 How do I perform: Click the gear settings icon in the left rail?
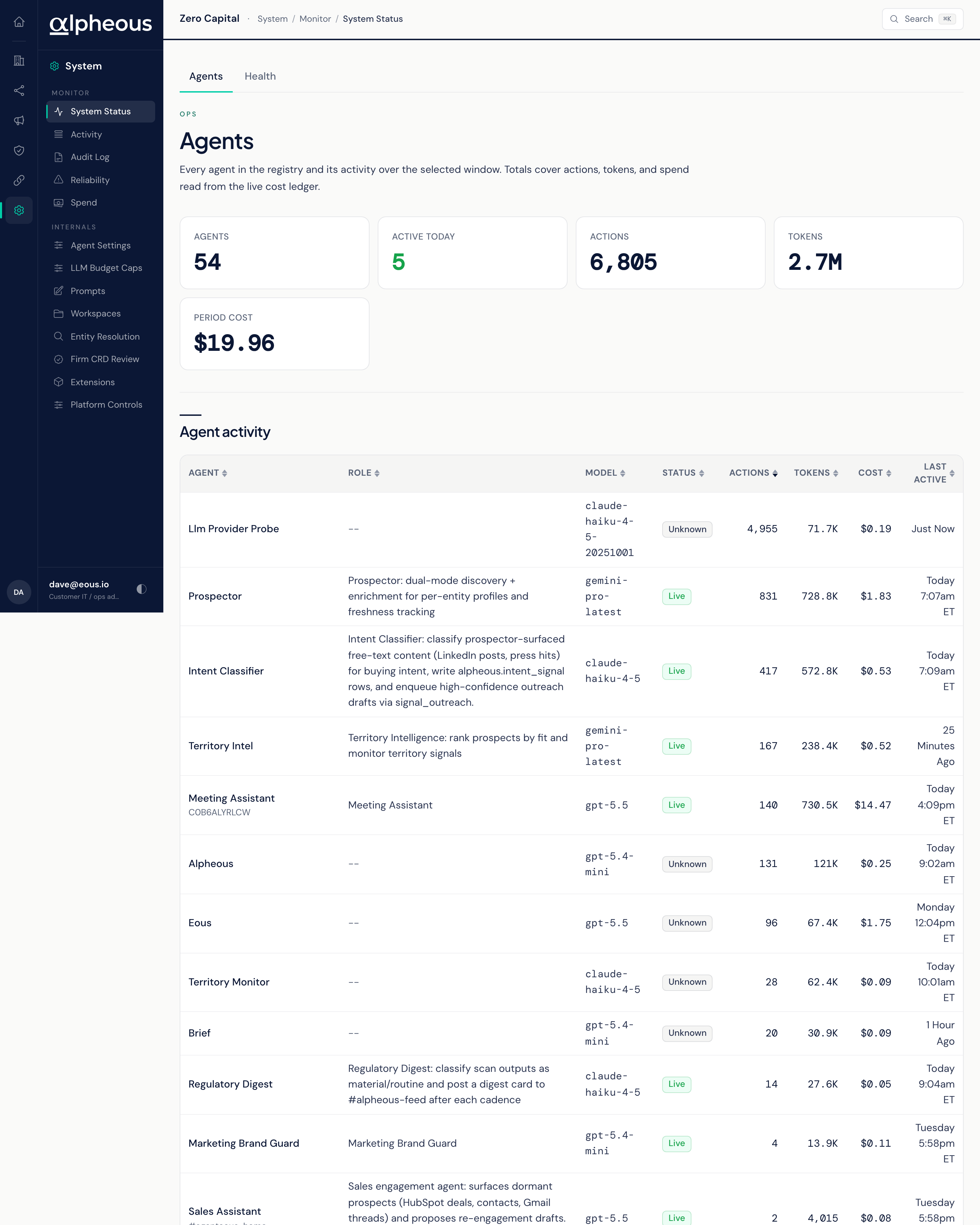[19, 210]
